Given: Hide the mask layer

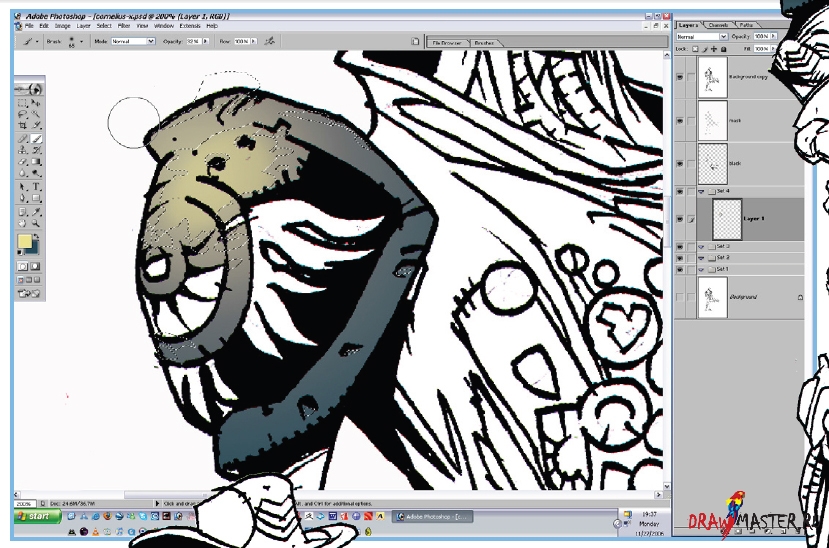Looking at the screenshot, I should click(680, 121).
